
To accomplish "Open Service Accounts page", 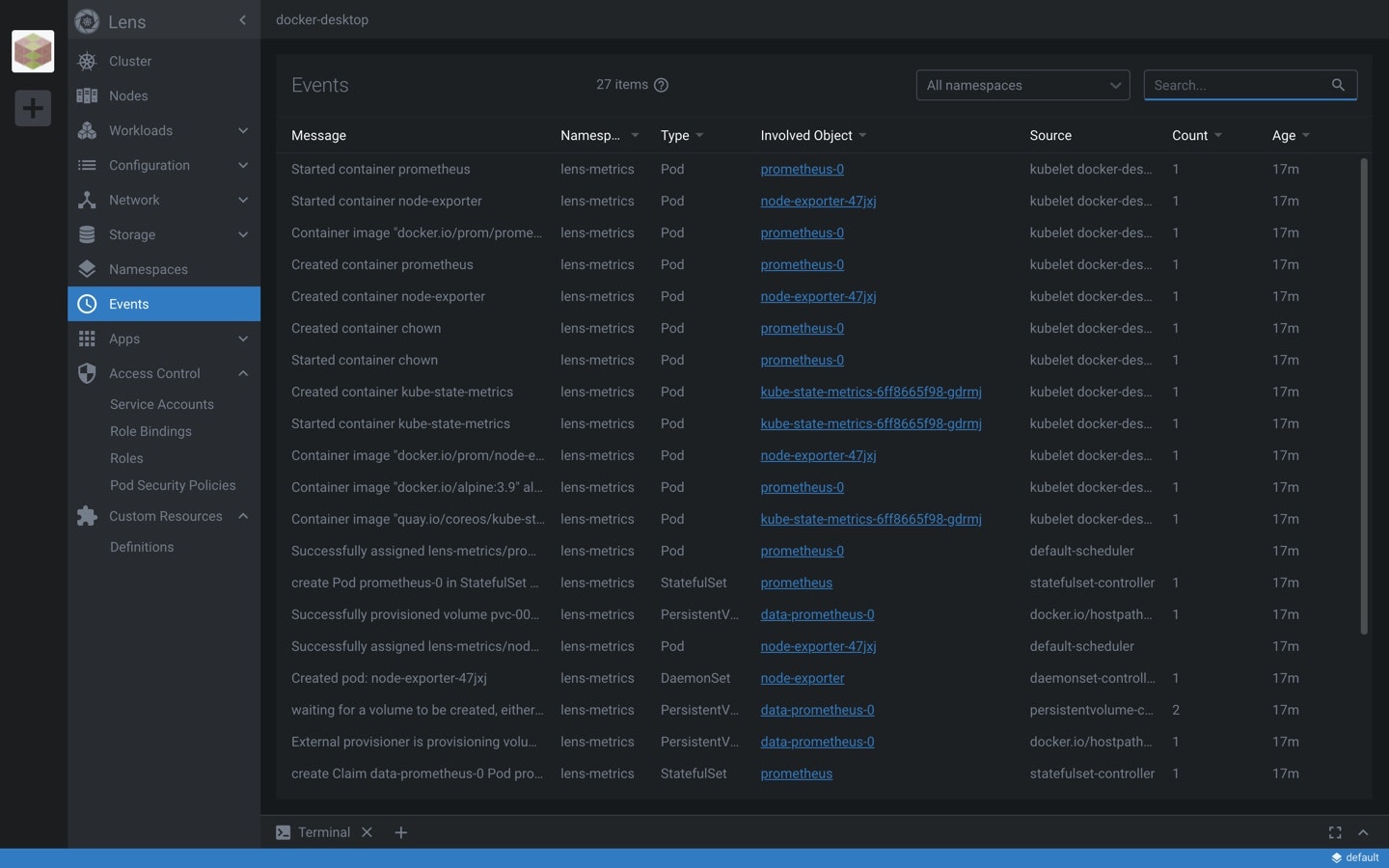I will click(162, 404).
